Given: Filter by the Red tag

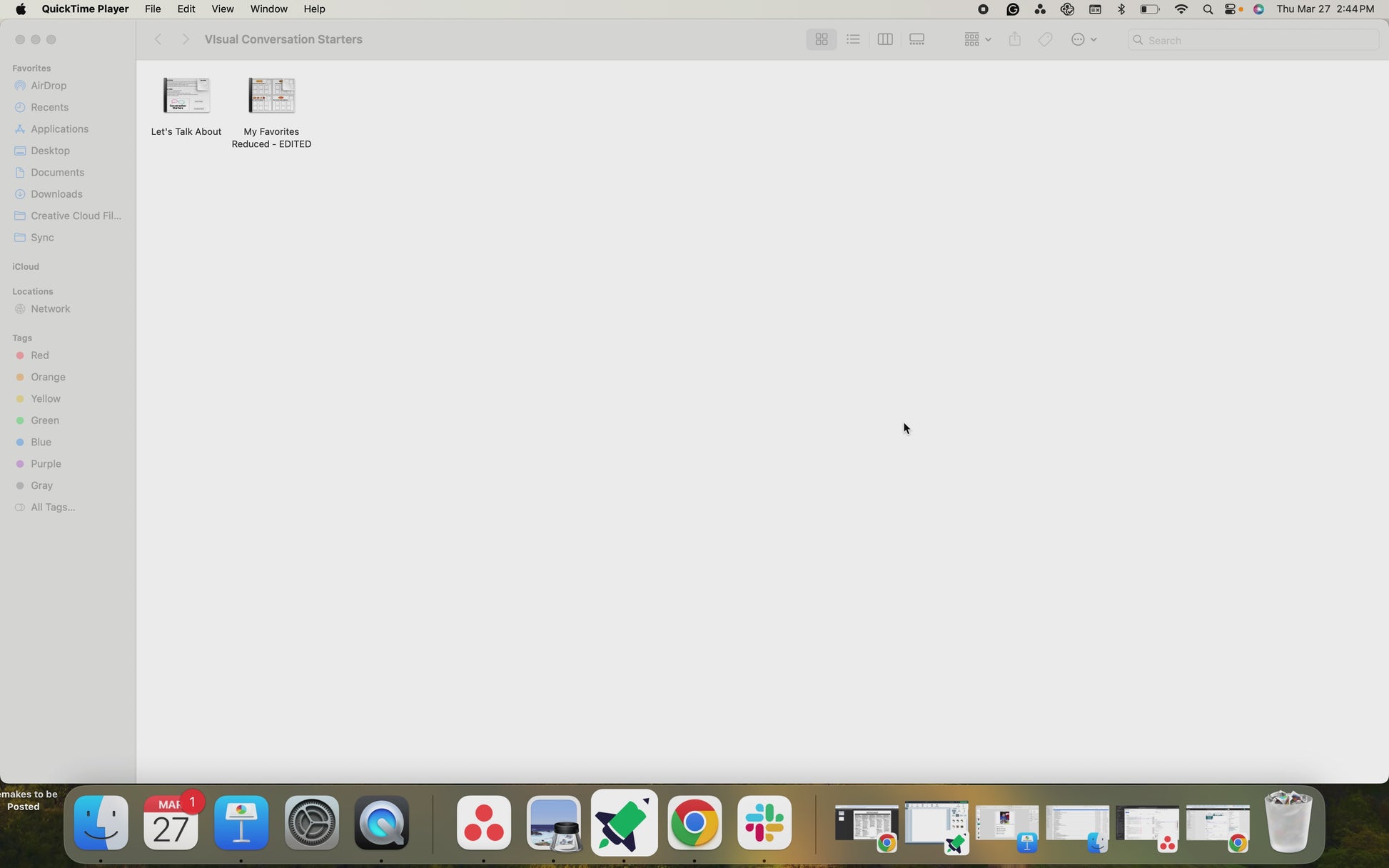Looking at the screenshot, I should 40,355.
